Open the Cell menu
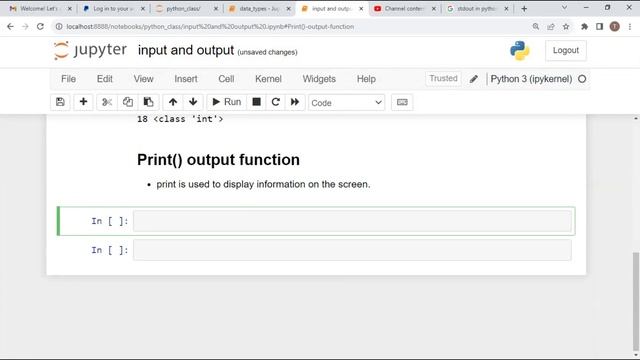Screen dimensions: 640x360 (226, 79)
